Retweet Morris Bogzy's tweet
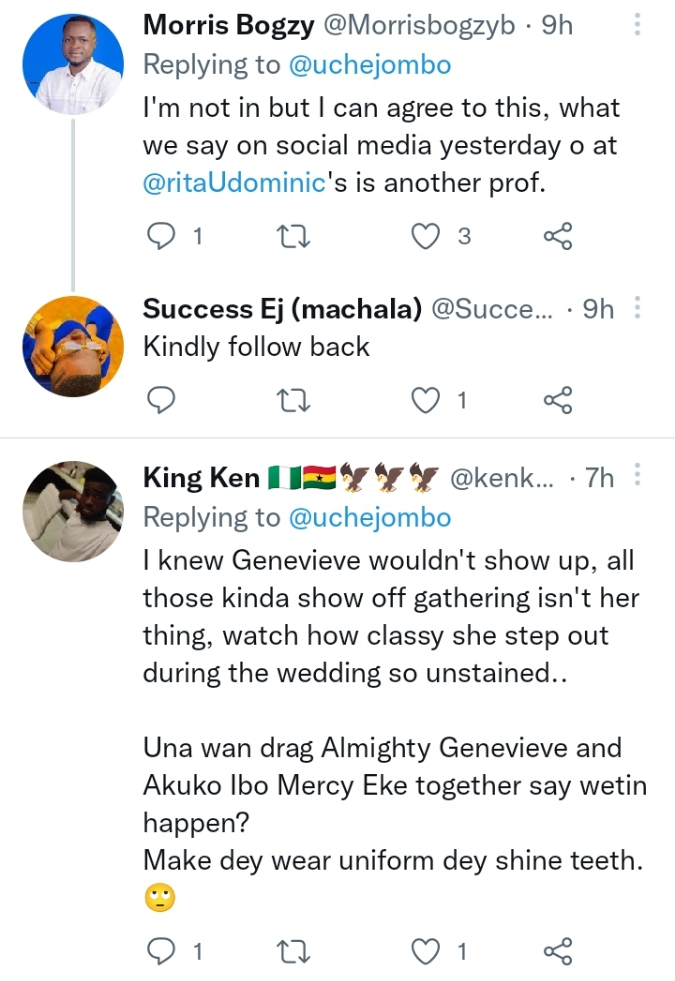This screenshot has height=981, width=675. point(294,236)
